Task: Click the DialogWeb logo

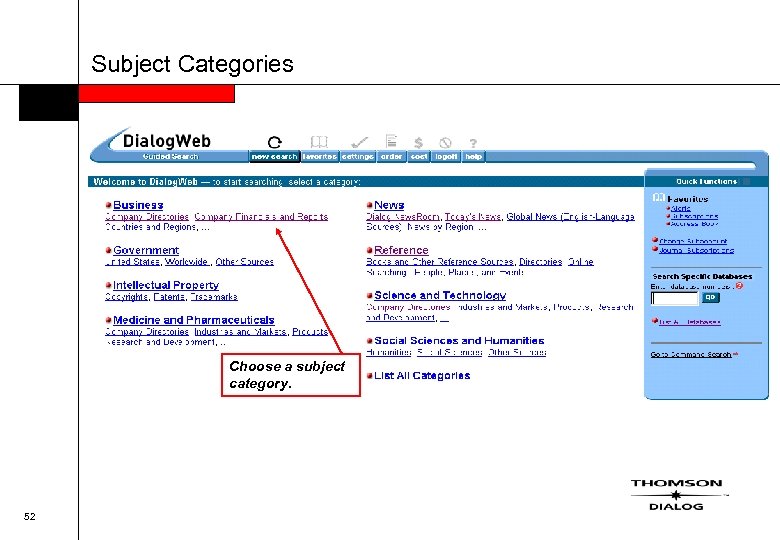Action: coord(166,141)
